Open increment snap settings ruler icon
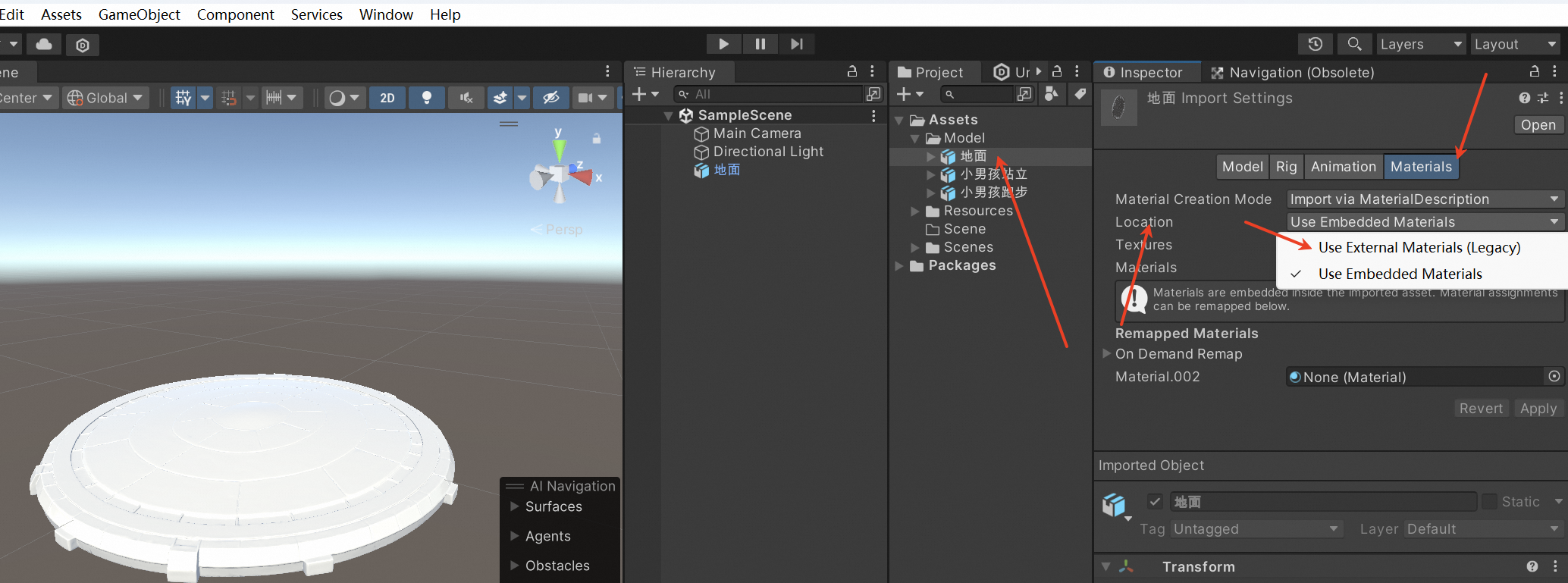The image size is (1568, 583). [274, 98]
